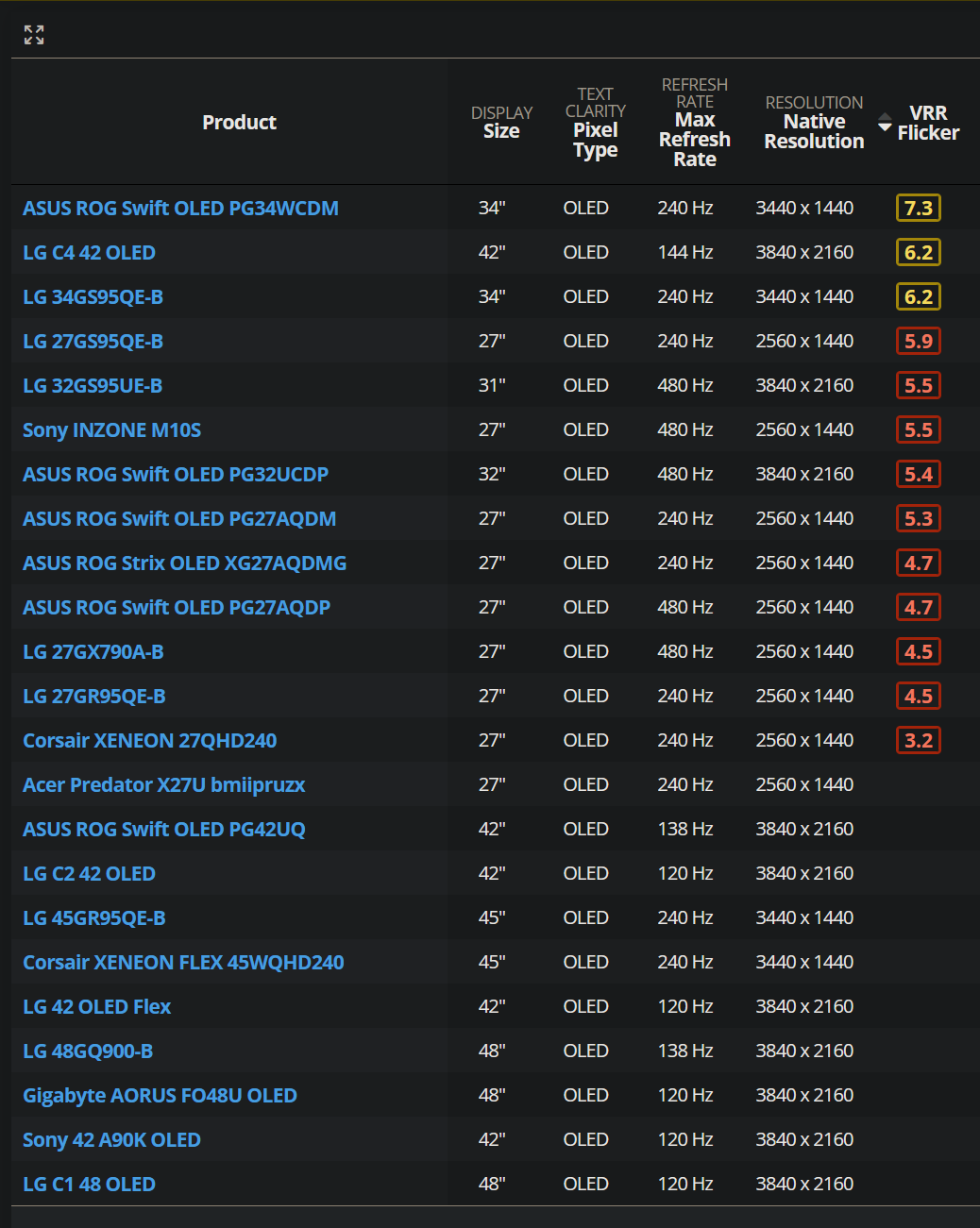Screen dimensions: 980x1228
Task: Click XG27AQDMG's 4.7 score badge
Action: [919, 563]
